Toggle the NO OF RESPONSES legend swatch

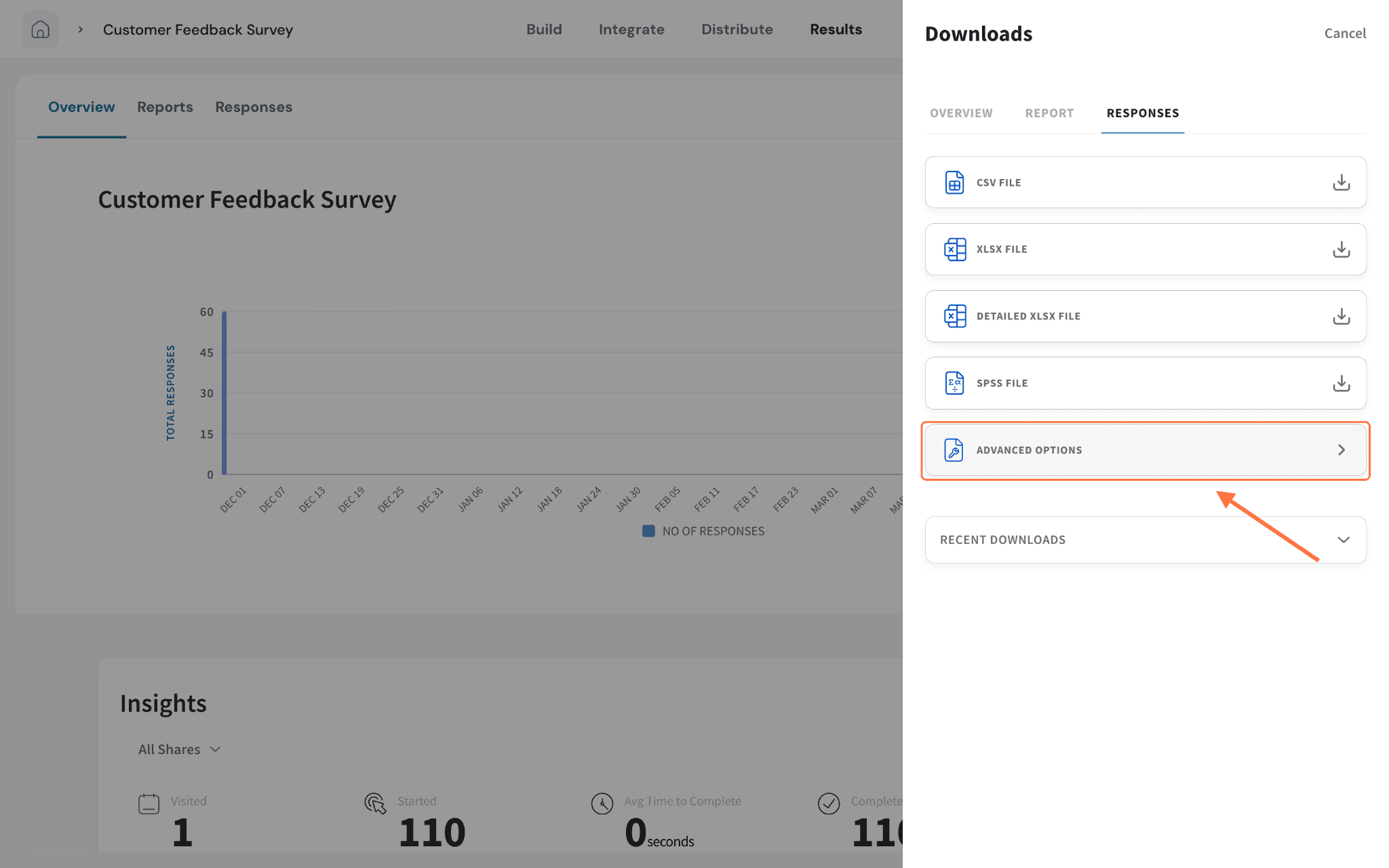[648, 531]
